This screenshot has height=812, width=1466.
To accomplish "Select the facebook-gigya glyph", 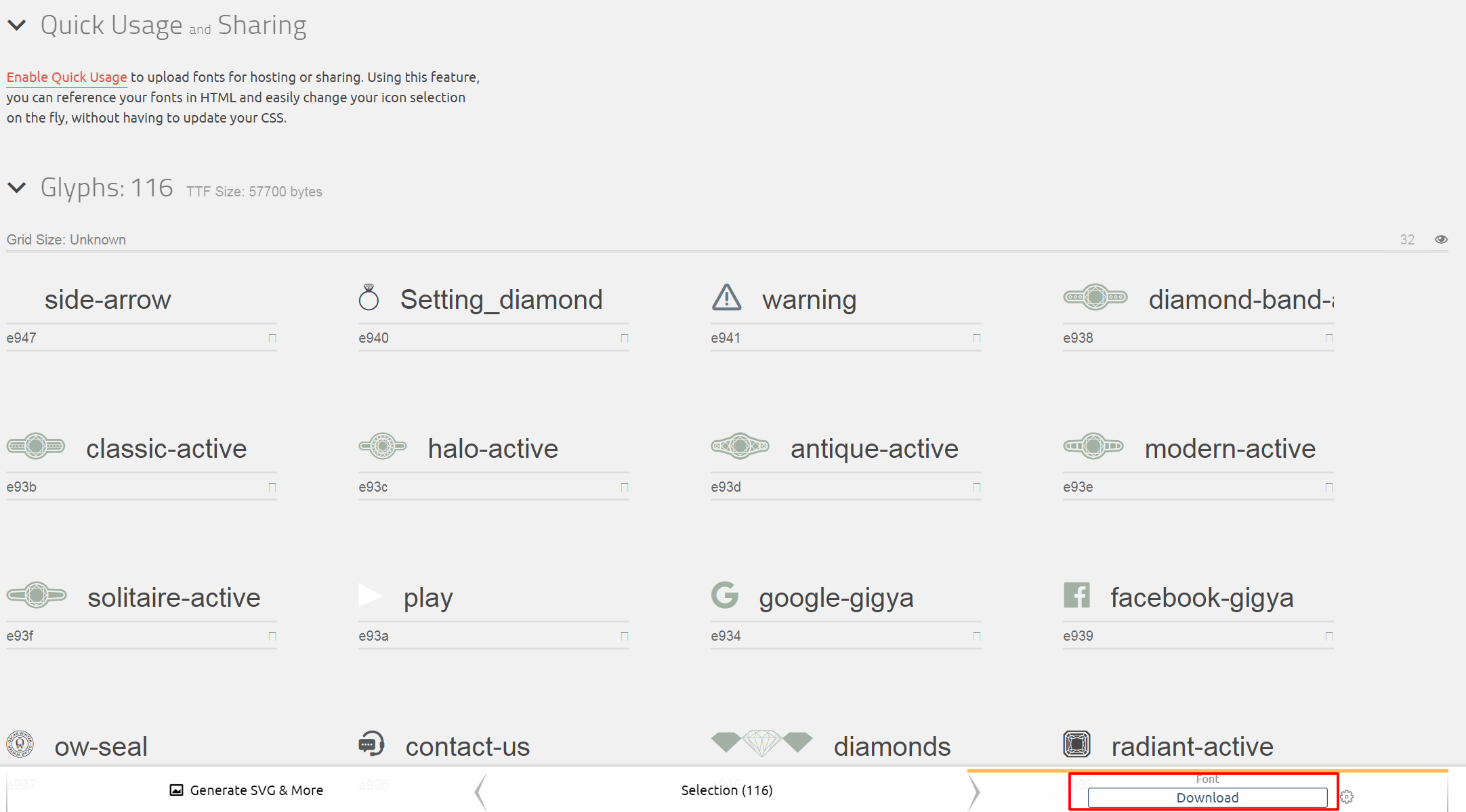I will click(x=1076, y=595).
